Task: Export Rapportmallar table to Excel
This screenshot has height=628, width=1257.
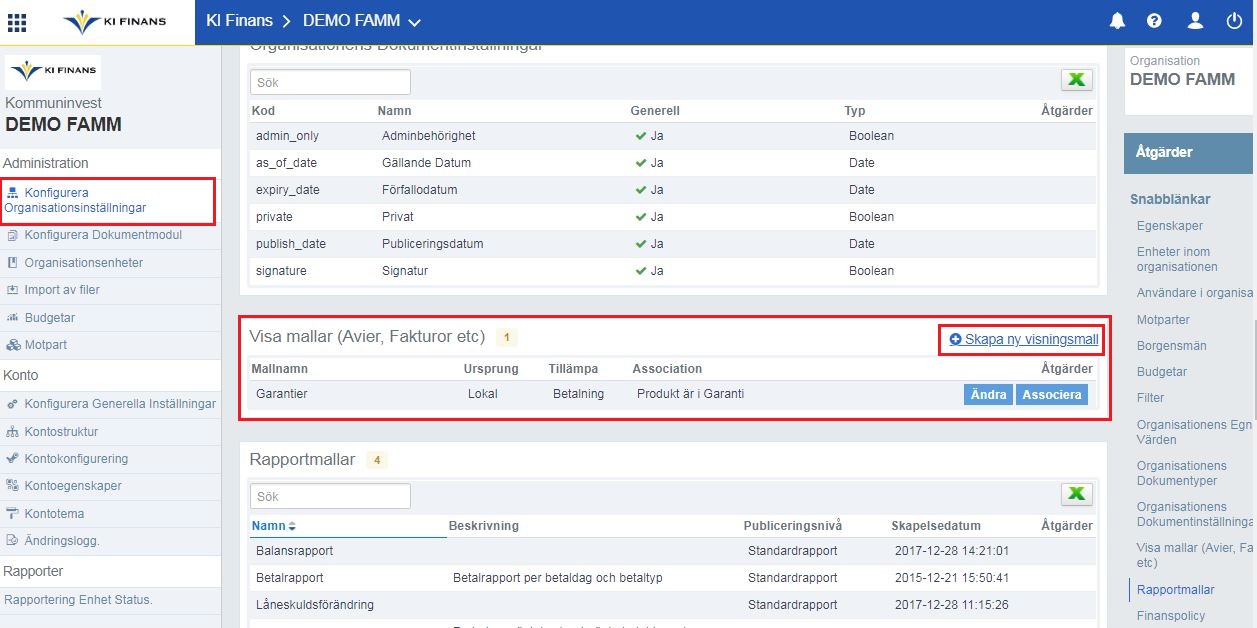Action: [x=1077, y=494]
